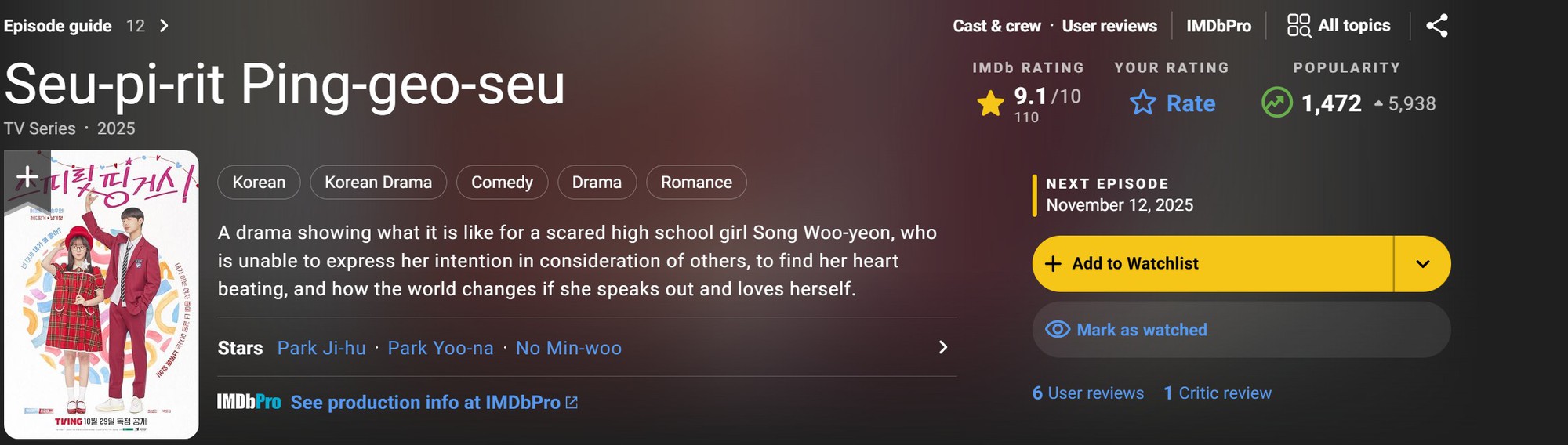Click the Romance genre chip

696,183
